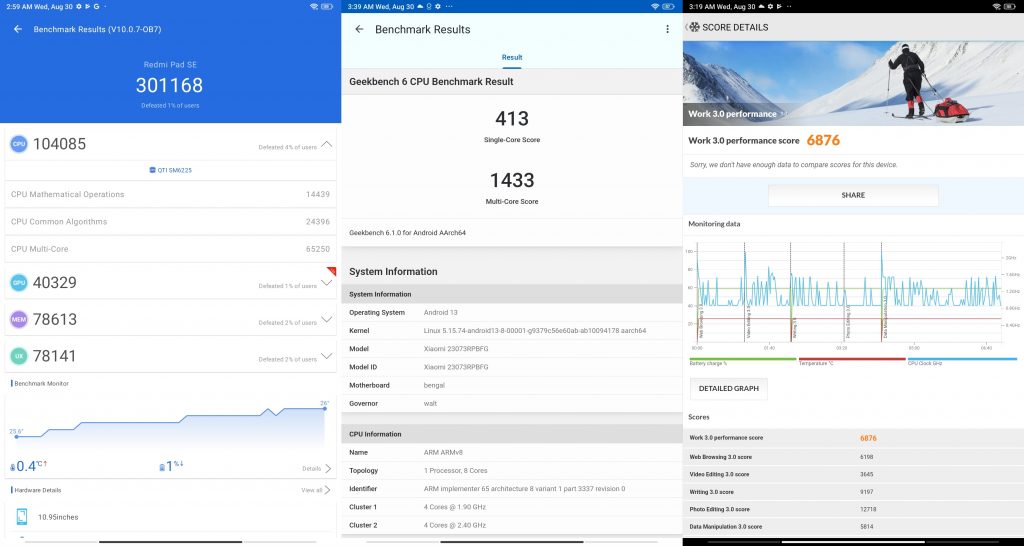Screen dimensions: 1024x546
Task: Open the DETAILED GRAPH button
Action: [729, 389]
